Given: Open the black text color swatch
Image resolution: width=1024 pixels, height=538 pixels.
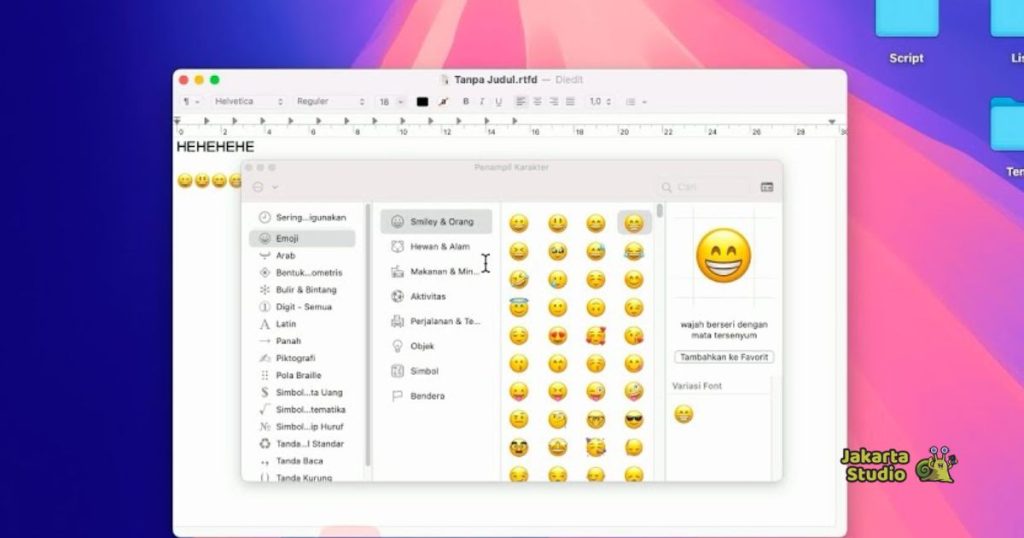Looking at the screenshot, I should pyautogui.click(x=422, y=102).
